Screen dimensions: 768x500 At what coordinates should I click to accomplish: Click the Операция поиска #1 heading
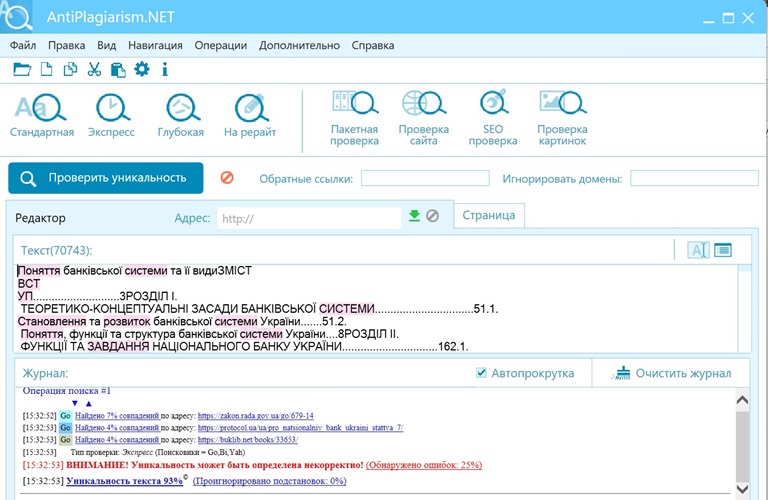67,391
